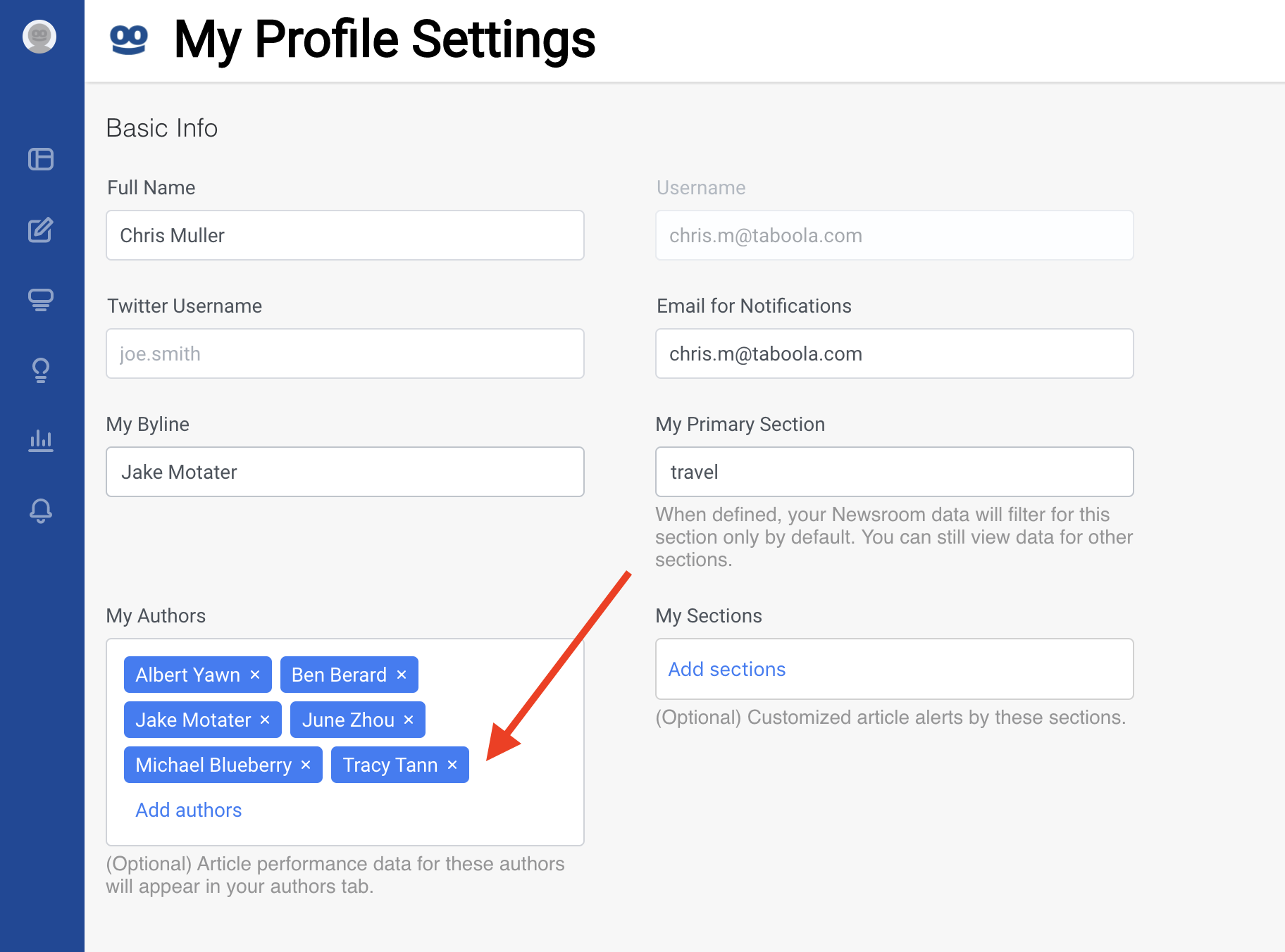Image resolution: width=1285 pixels, height=952 pixels.
Task: Open notifications via the bell icon
Action: (x=41, y=511)
